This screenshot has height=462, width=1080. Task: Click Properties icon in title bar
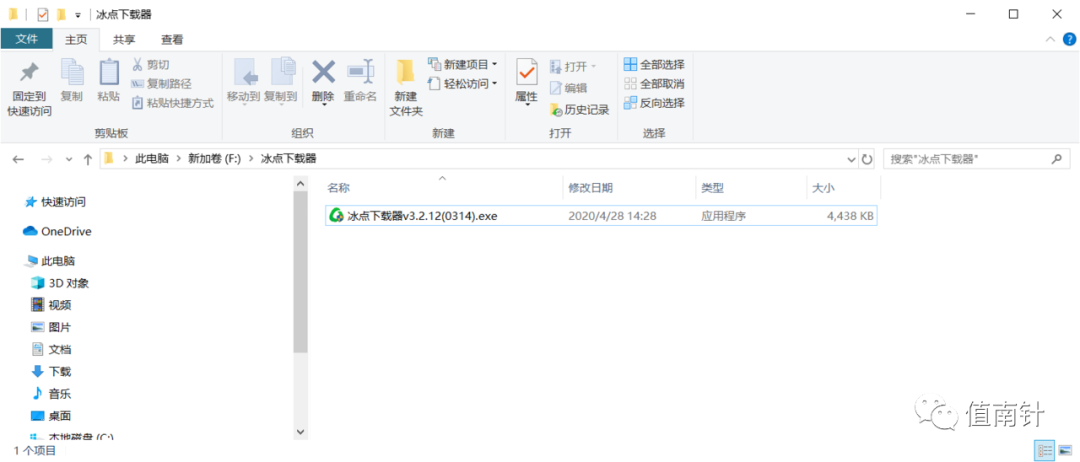coord(43,14)
